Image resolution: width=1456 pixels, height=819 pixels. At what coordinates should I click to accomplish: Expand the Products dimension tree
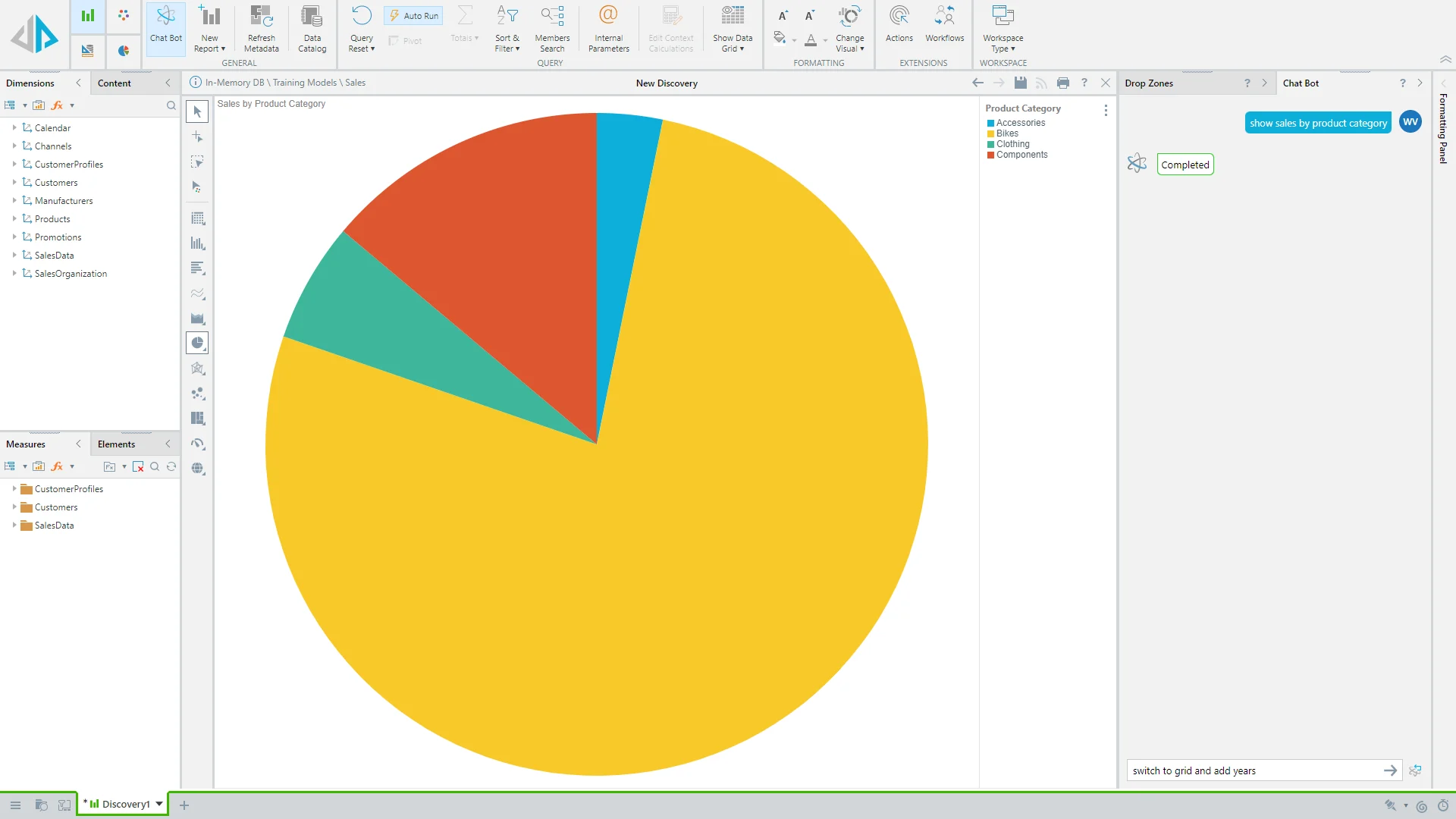pos(14,219)
